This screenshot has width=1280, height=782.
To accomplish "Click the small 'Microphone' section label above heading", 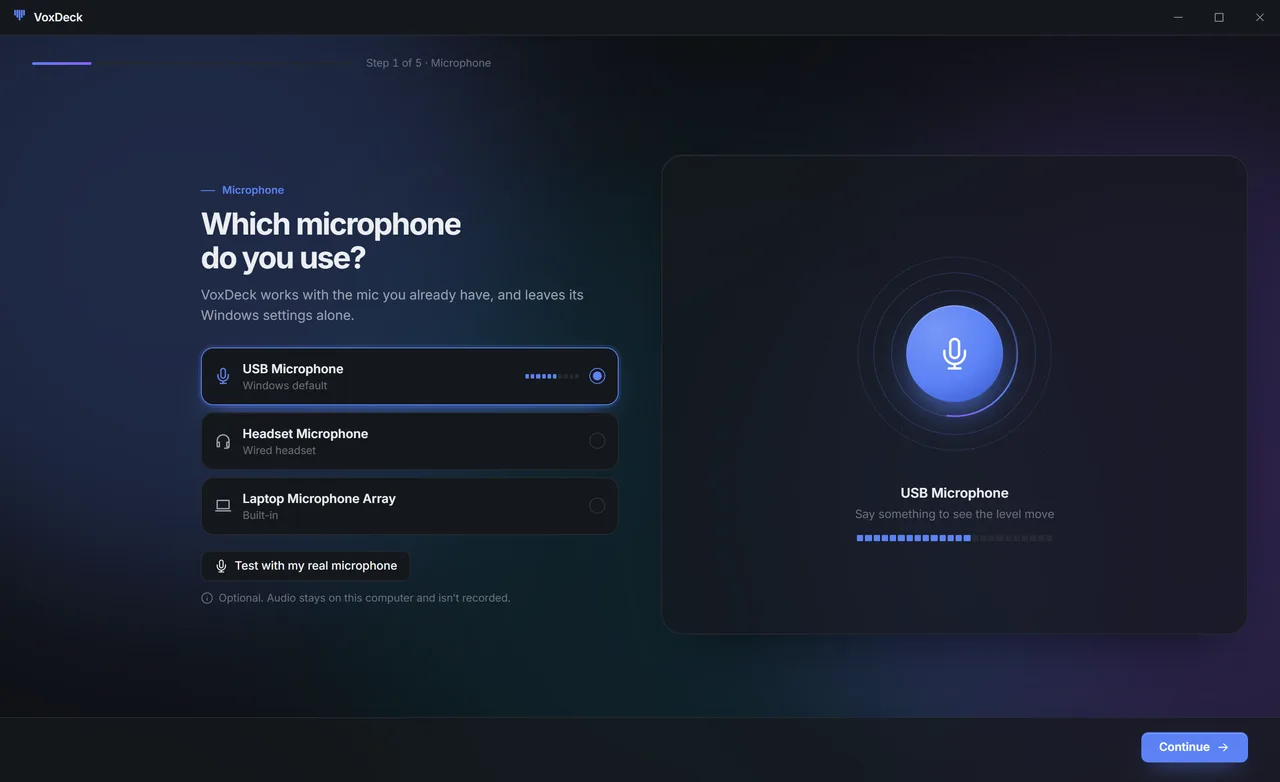I will click(x=253, y=190).
